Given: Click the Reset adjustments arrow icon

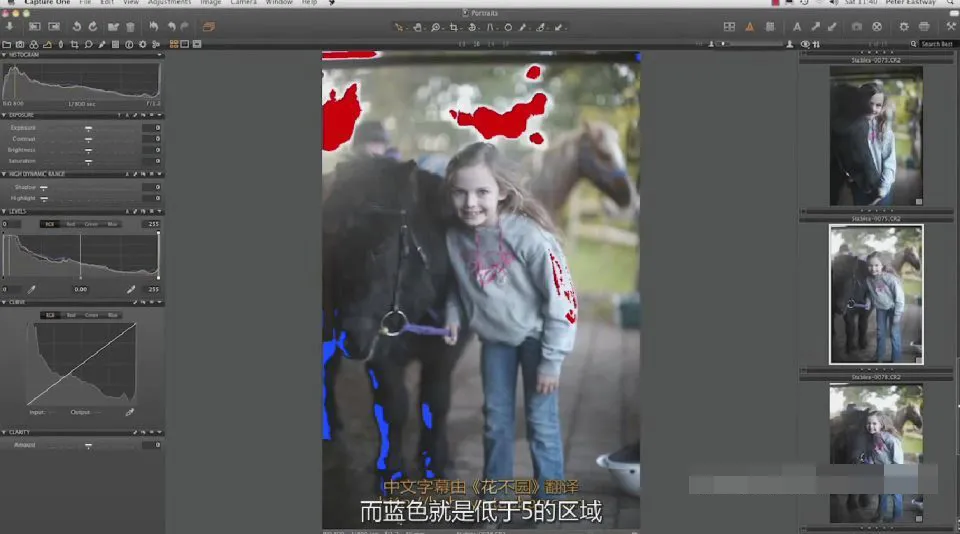Looking at the screenshot, I should point(153,27).
